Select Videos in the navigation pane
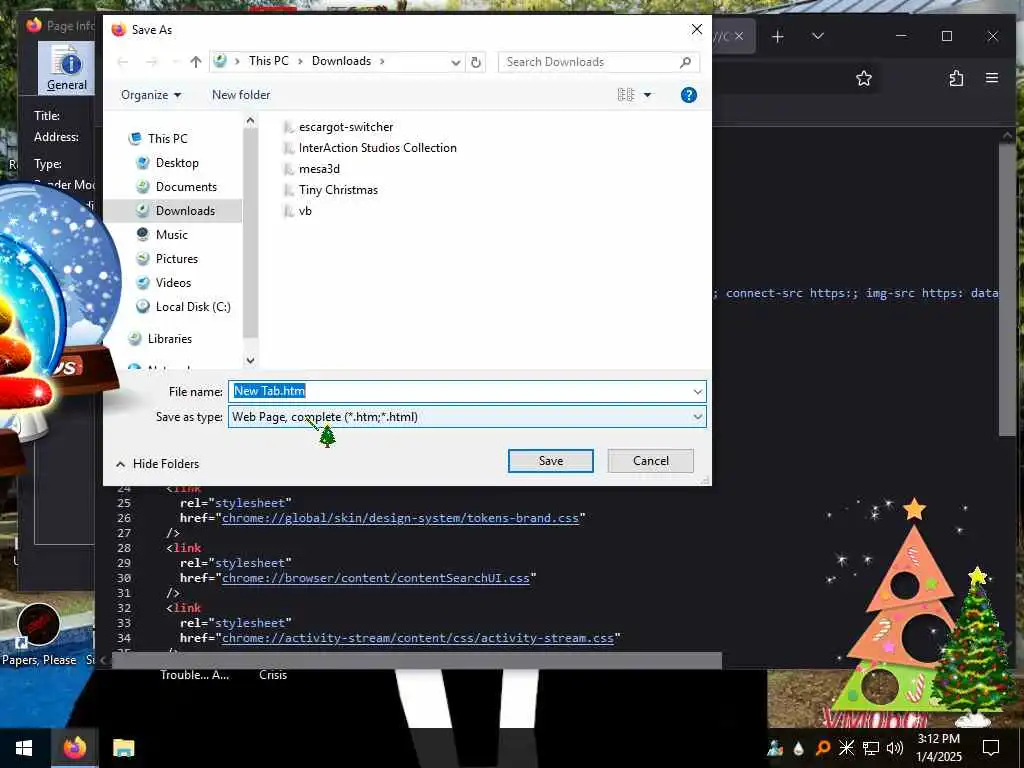This screenshot has height=768, width=1024. [165, 283]
